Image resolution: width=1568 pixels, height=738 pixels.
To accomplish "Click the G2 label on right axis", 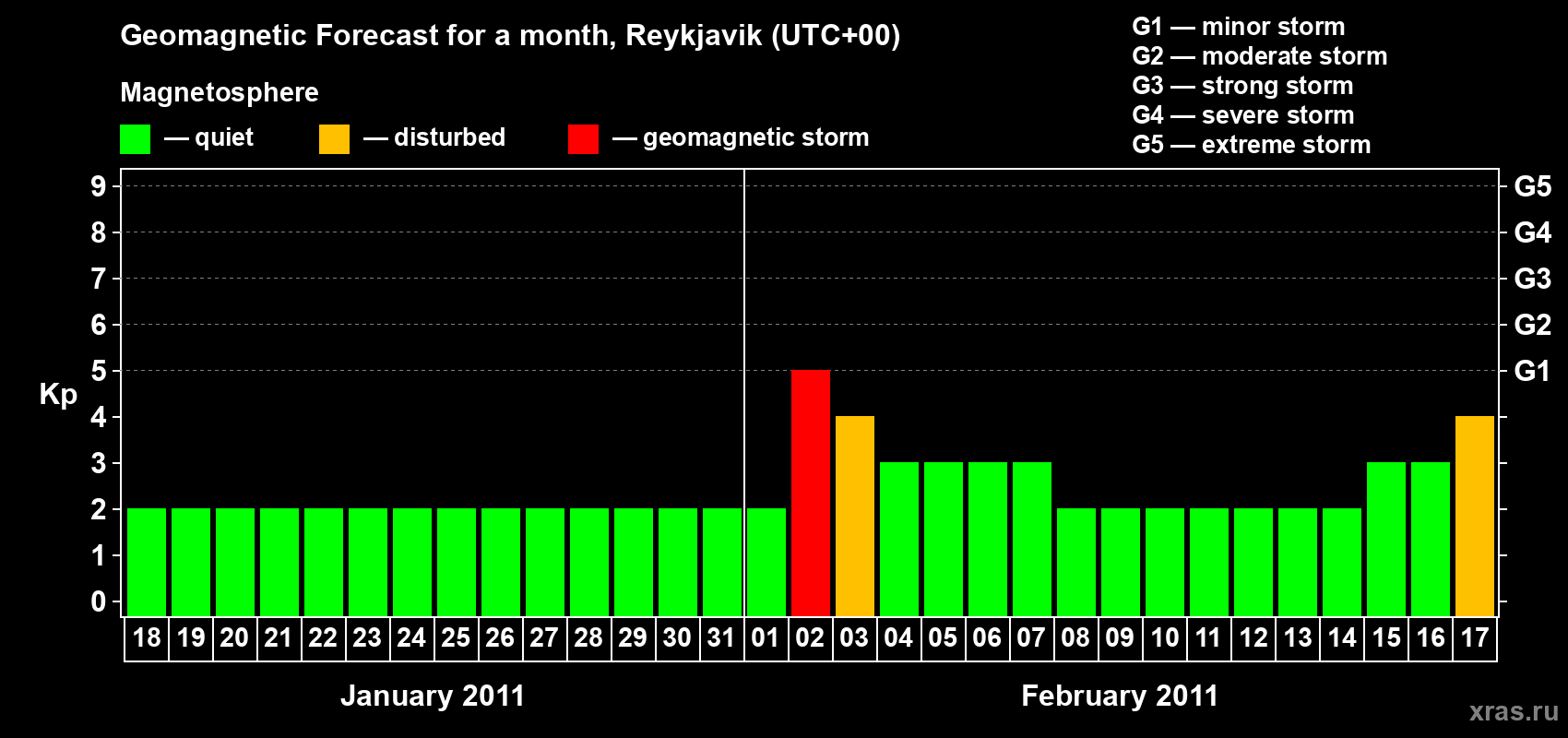I will [1532, 325].
